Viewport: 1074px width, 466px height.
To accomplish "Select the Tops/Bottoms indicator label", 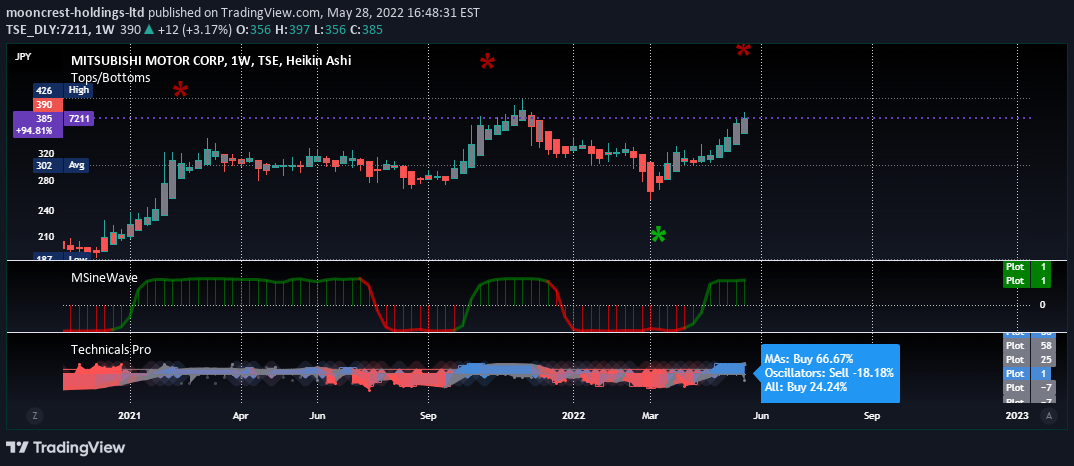I will pos(110,77).
